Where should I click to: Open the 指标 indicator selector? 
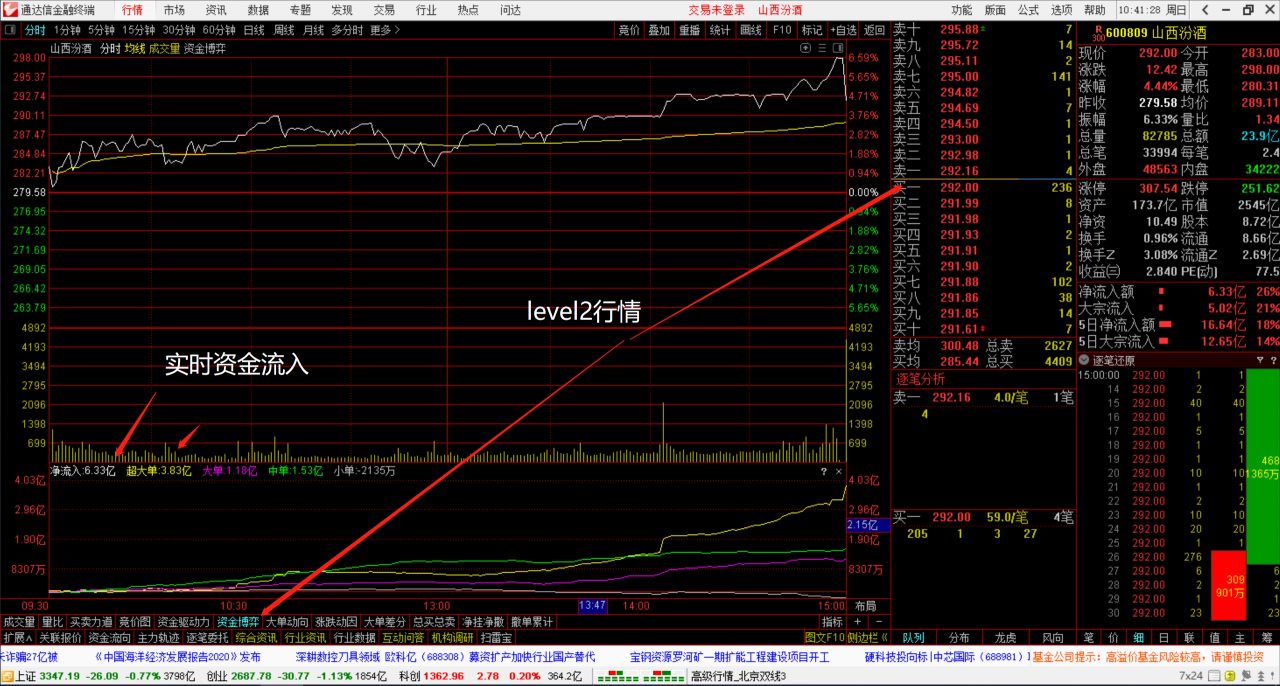pos(832,622)
